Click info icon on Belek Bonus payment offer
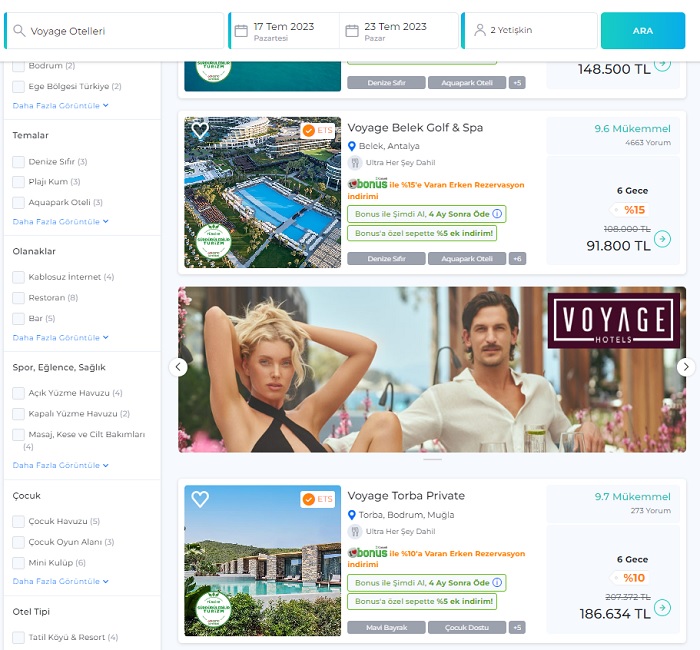 click(497, 214)
